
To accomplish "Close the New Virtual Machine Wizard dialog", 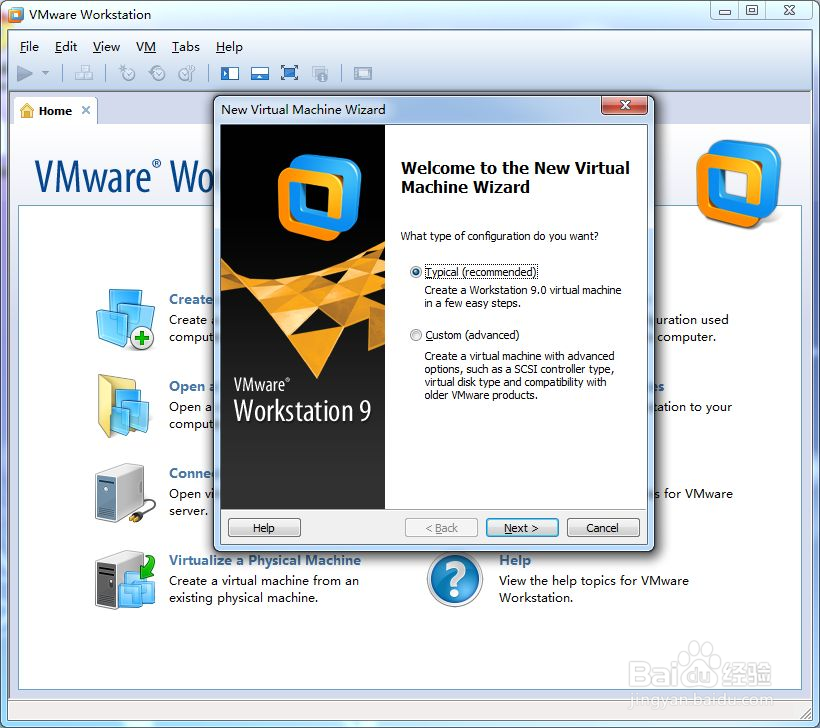I will [x=624, y=105].
